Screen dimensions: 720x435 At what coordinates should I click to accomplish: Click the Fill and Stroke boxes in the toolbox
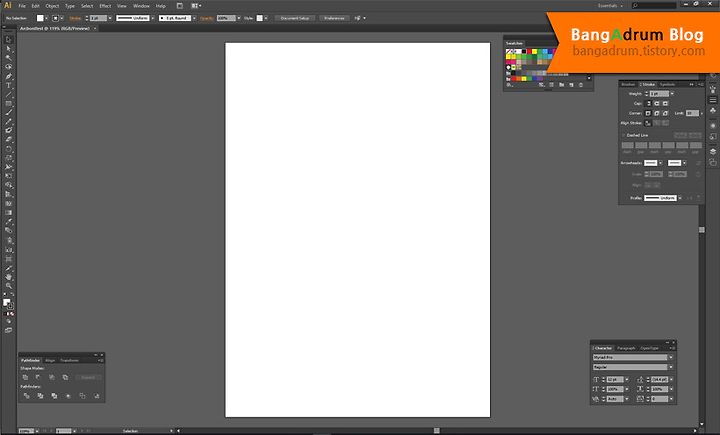point(8,304)
